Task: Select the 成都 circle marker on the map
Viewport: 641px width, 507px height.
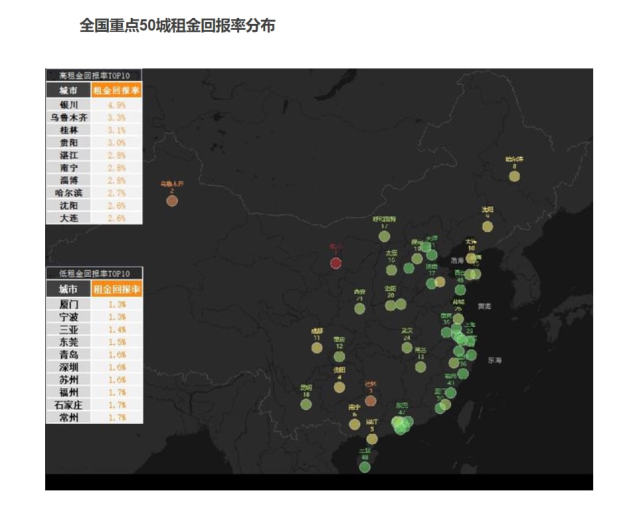Action: [316, 348]
